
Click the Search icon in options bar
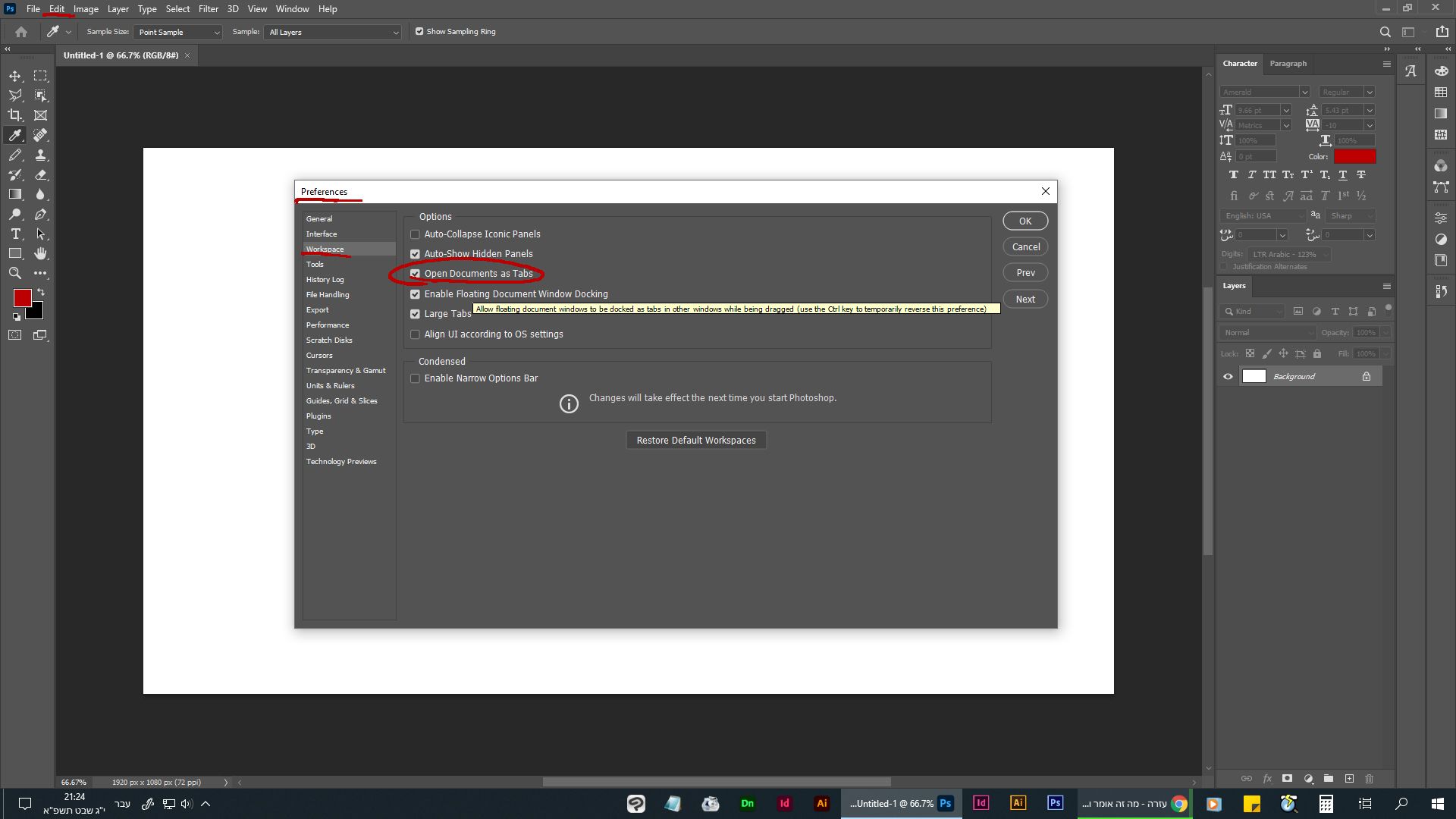click(x=1385, y=32)
